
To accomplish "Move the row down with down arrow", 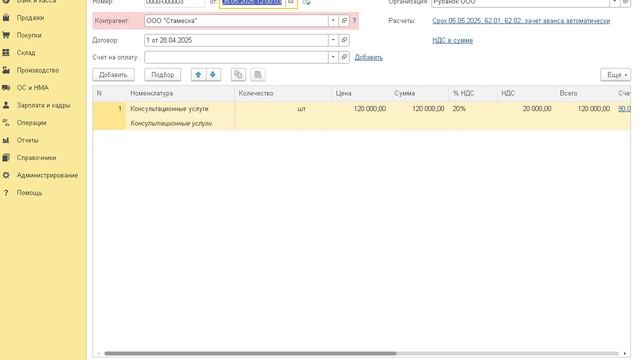I will pyautogui.click(x=213, y=75).
